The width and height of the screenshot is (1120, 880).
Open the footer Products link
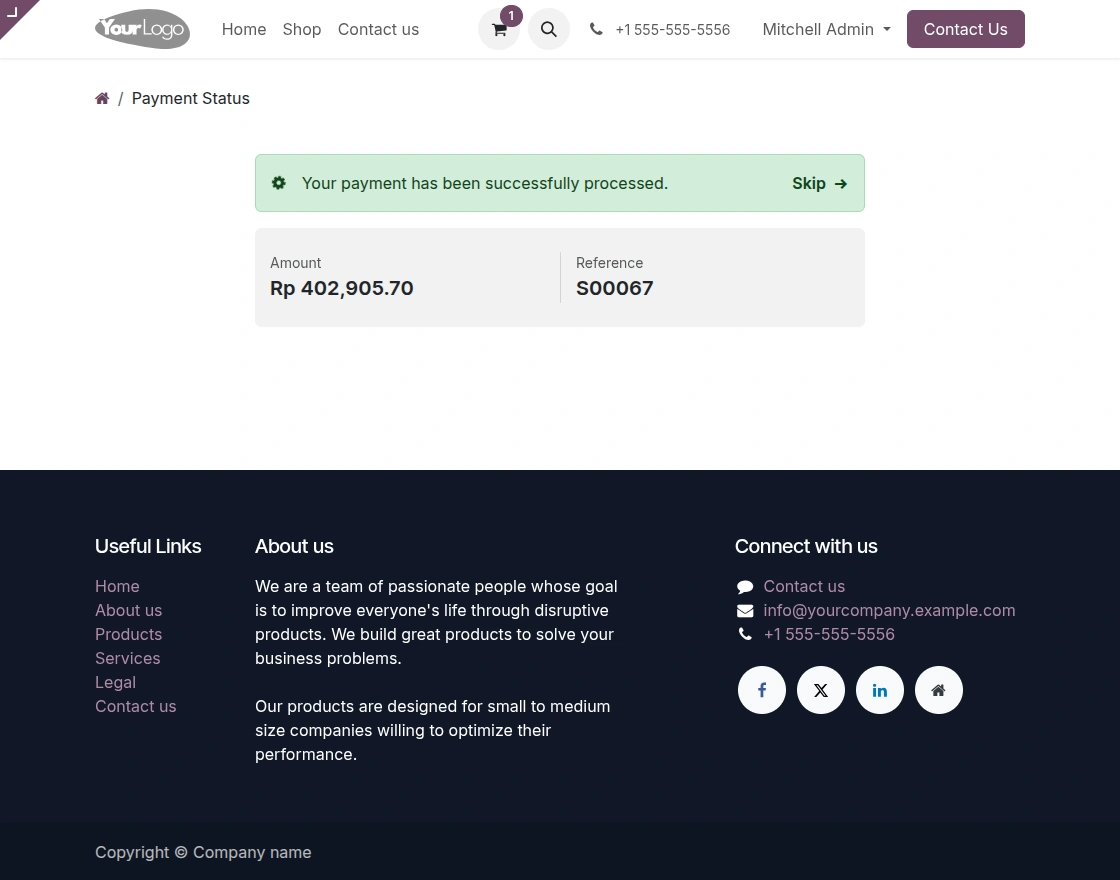[128, 634]
